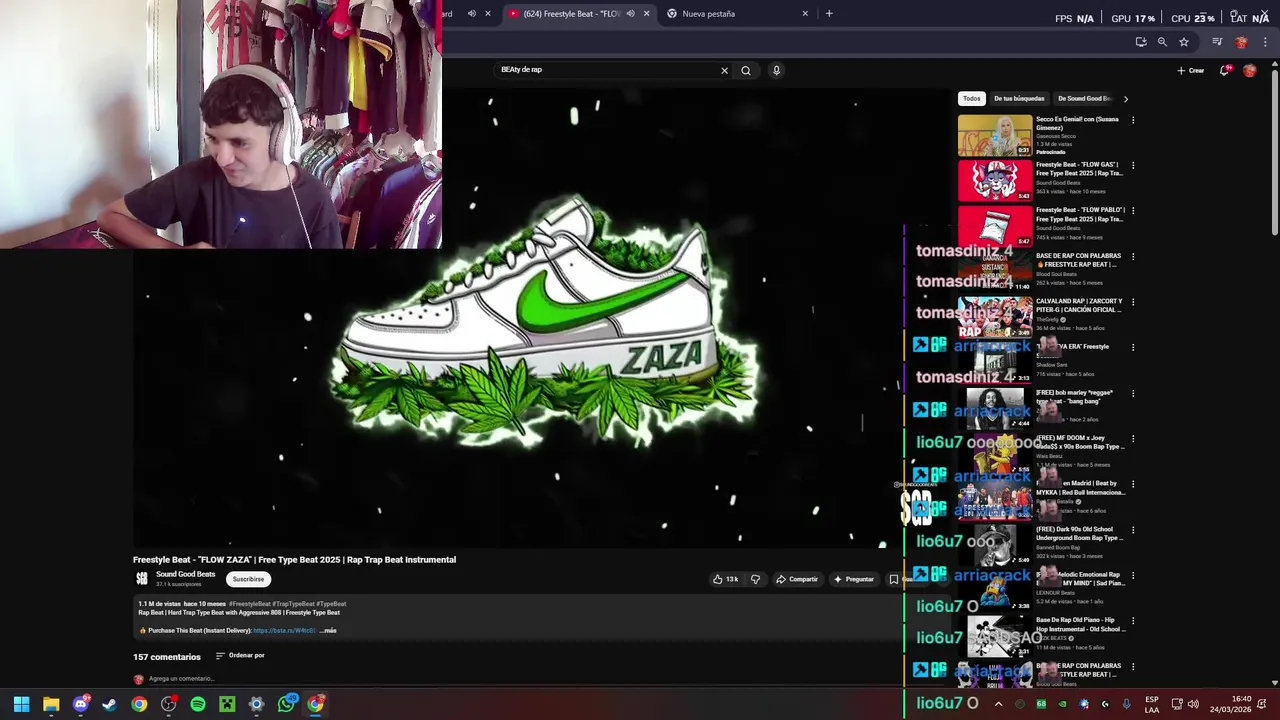This screenshot has height=720, width=1280.
Task: Select the Todos filter chip
Action: [x=971, y=99]
